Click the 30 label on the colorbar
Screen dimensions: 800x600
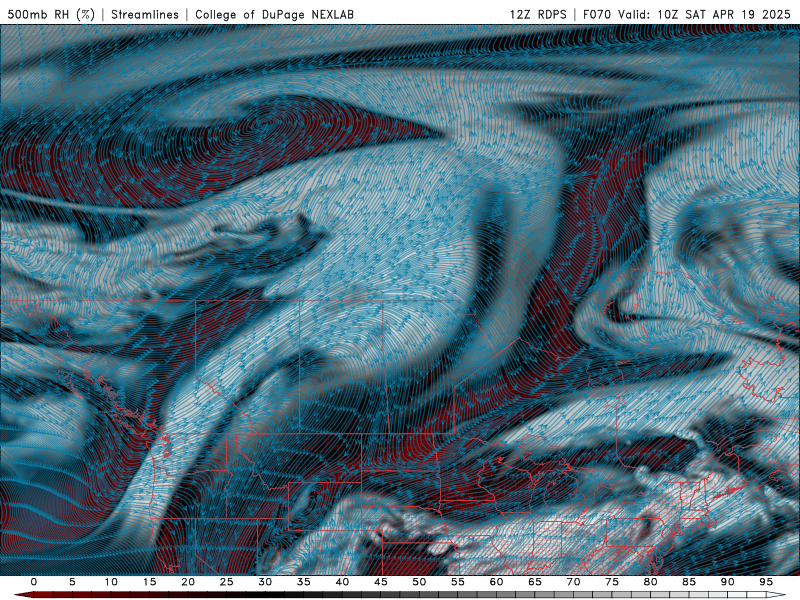(265, 582)
